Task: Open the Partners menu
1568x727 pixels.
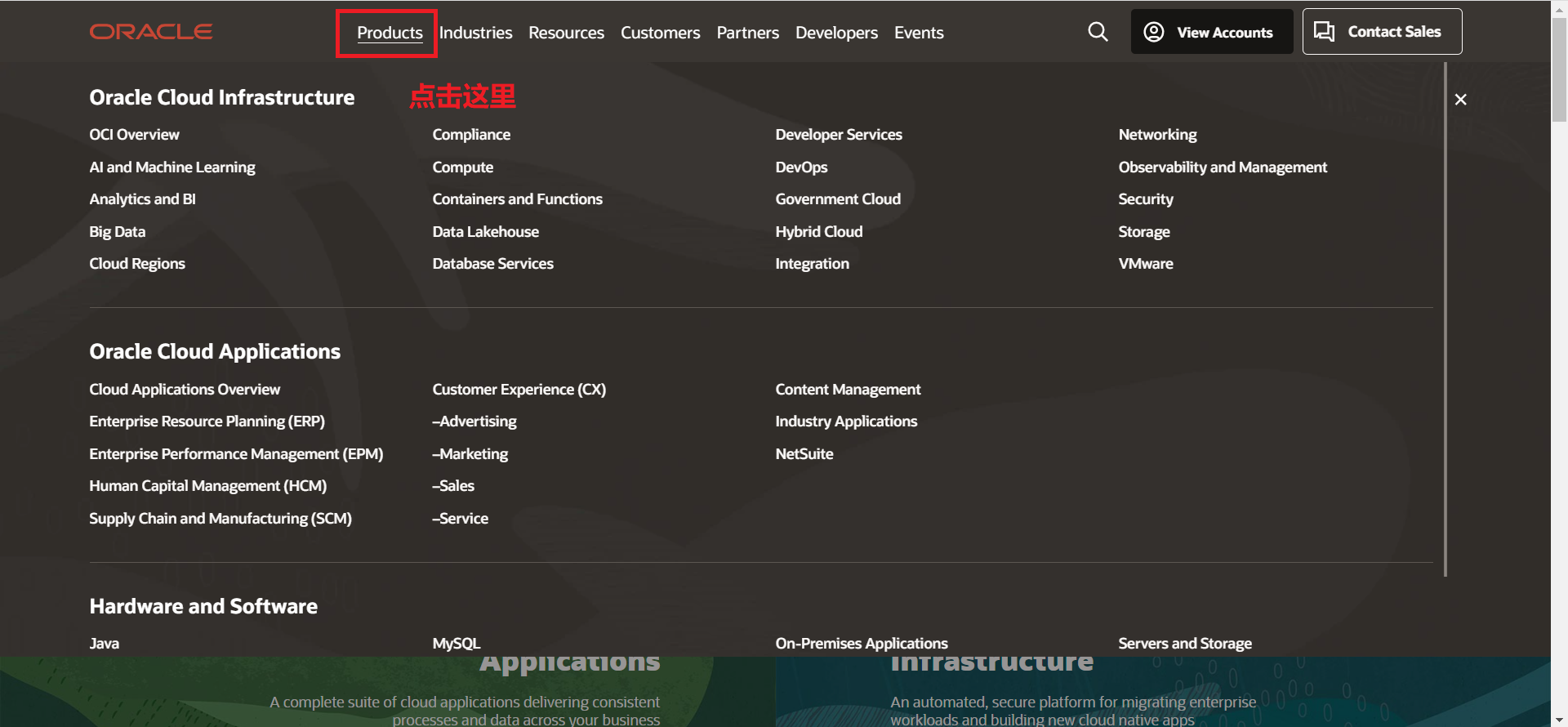Action: 748,33
